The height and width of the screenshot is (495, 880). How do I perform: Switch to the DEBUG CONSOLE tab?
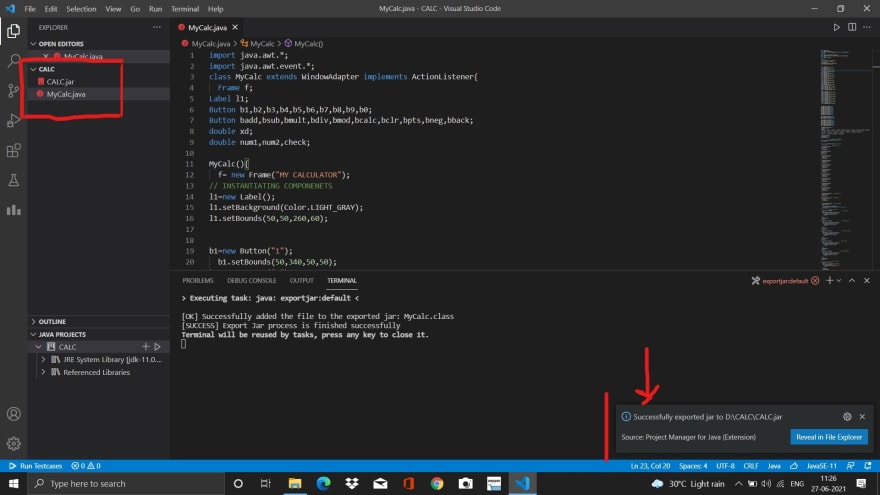251,281
